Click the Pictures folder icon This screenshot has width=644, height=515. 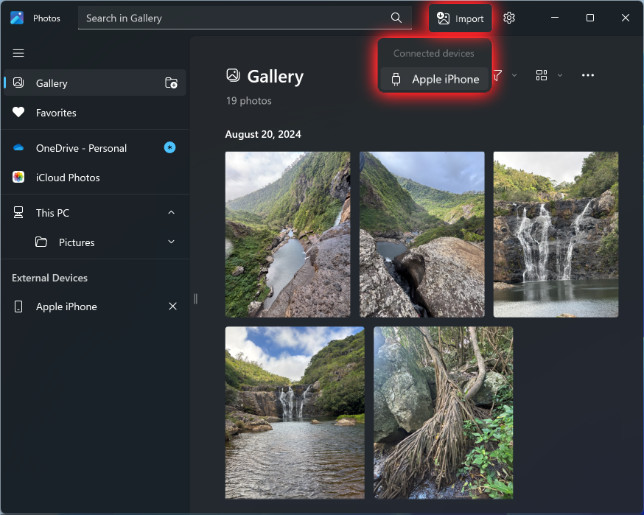click(x=41, y=242)
